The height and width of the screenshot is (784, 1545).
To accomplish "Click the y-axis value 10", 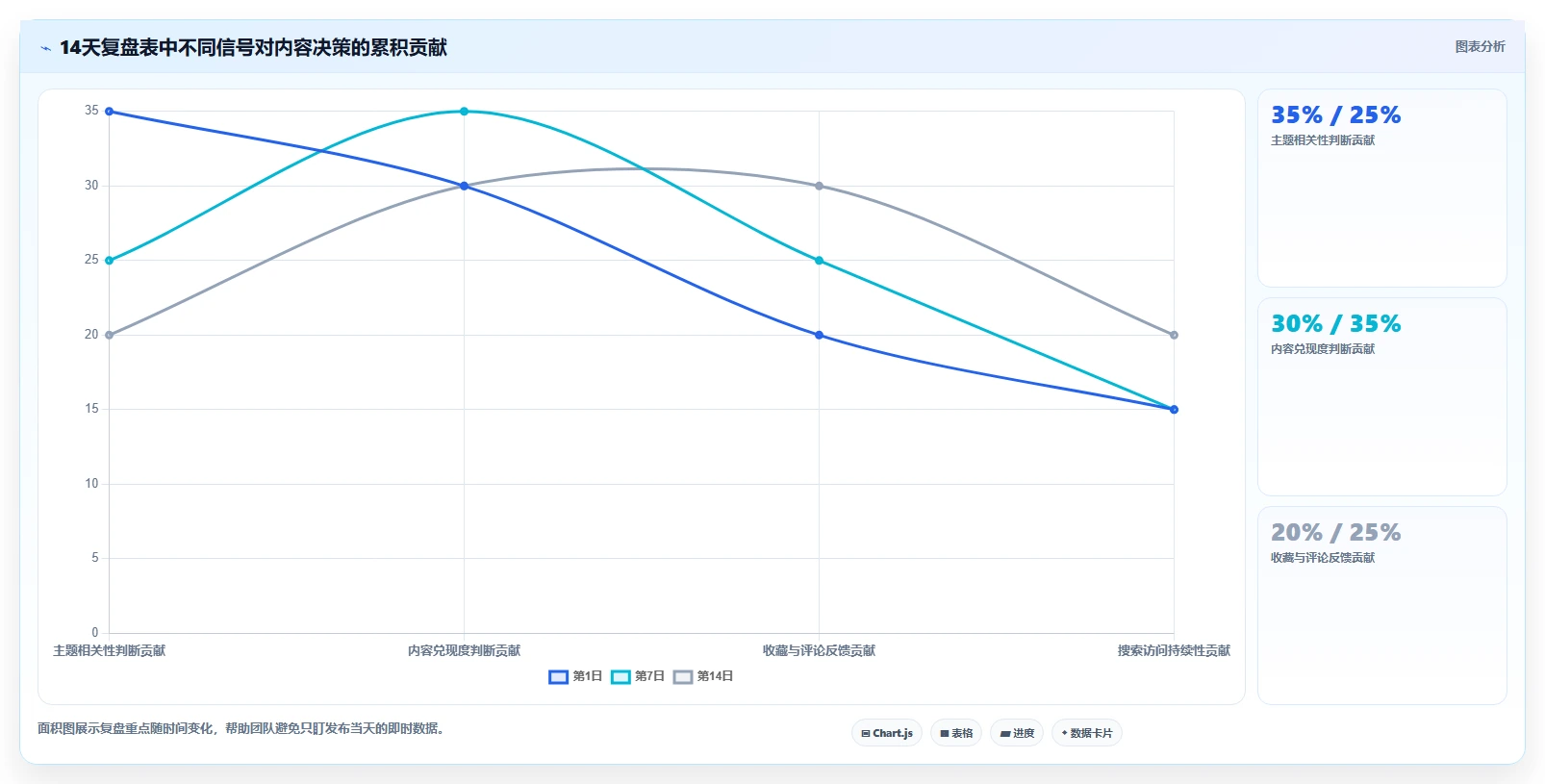I will 91,484.
